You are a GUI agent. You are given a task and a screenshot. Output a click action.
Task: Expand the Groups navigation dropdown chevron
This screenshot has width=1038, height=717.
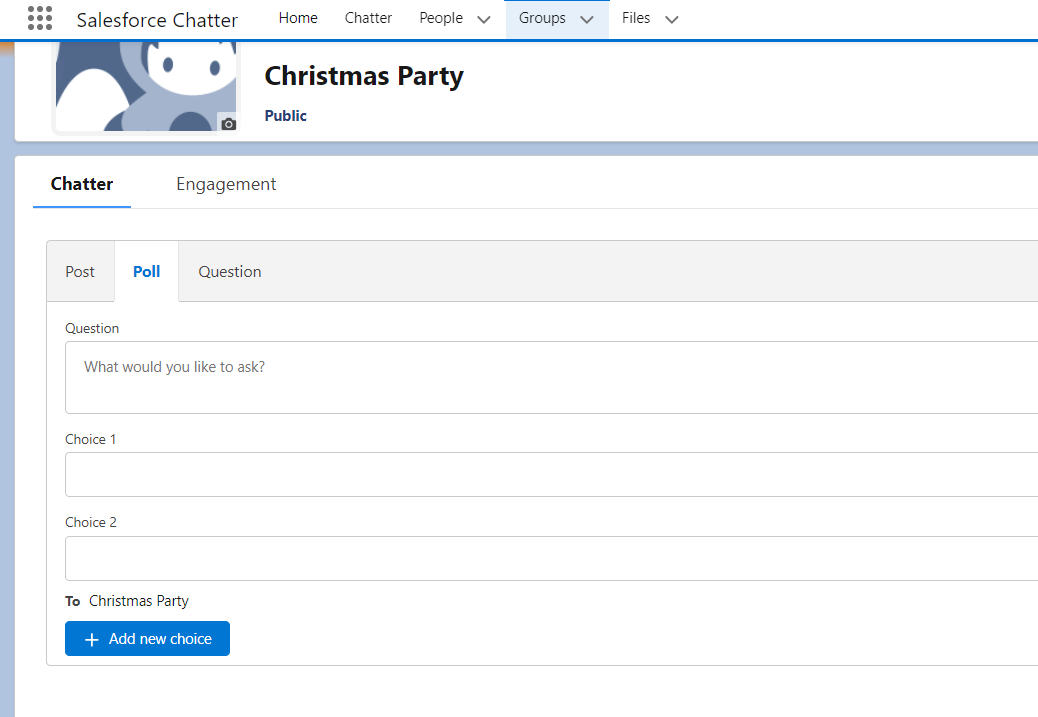(587, 19)
